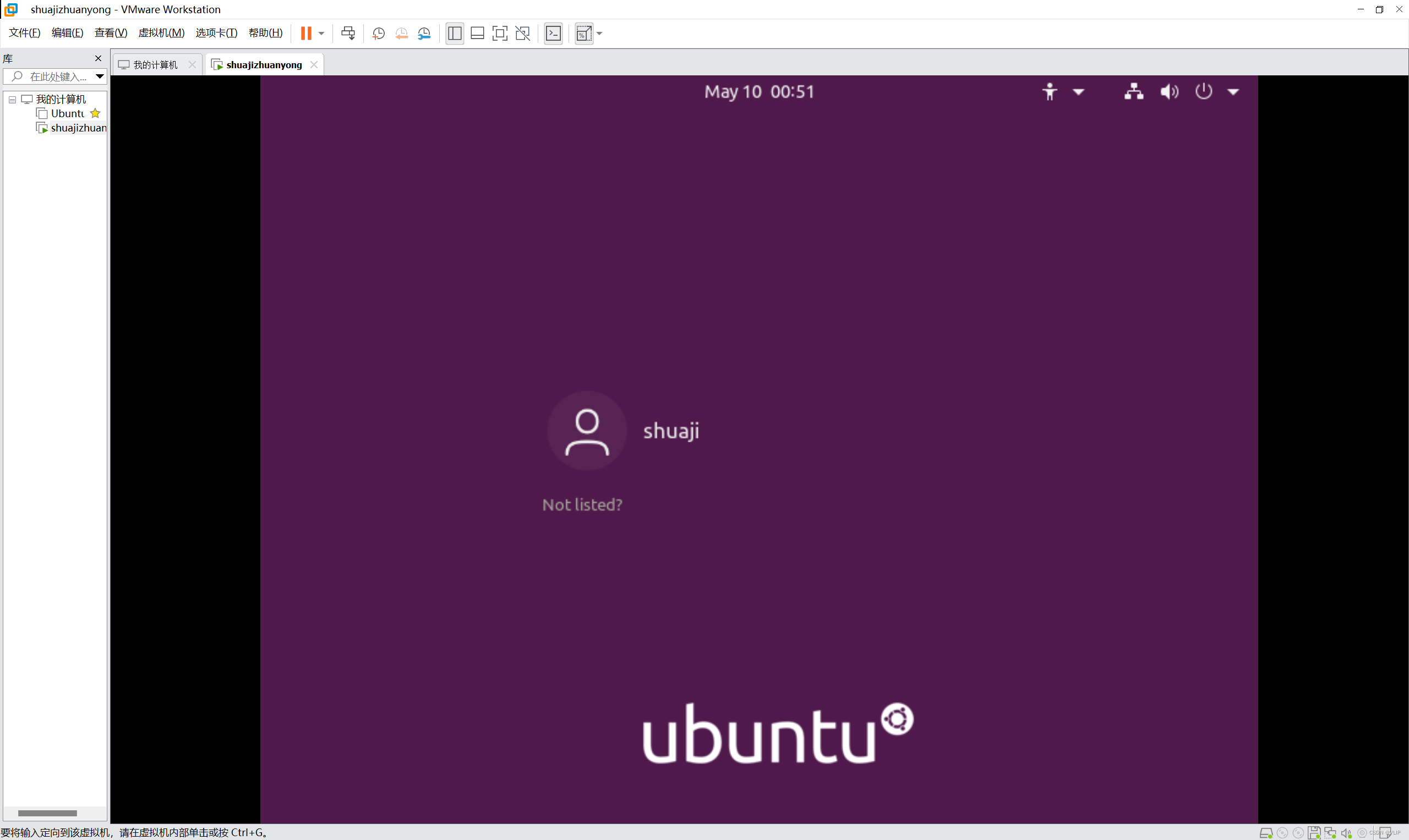Screen dimensions: 1409x840
Task: Click the second CD/DVD status icon
Action: coord(1298,833)
